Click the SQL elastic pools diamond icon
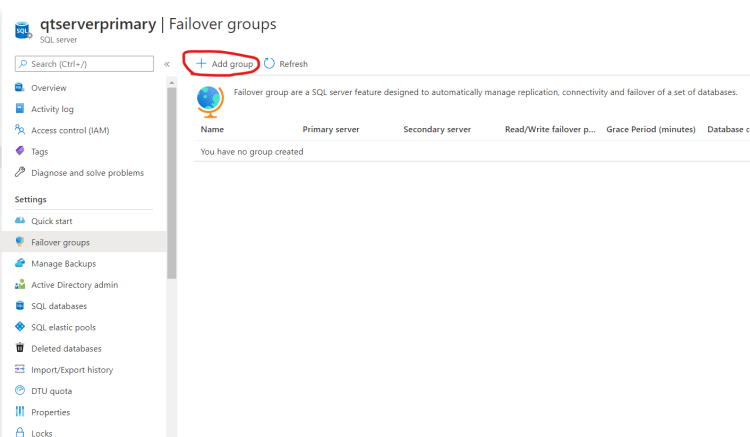Screen dimensions: 750x437 click(x=20, y=327)
